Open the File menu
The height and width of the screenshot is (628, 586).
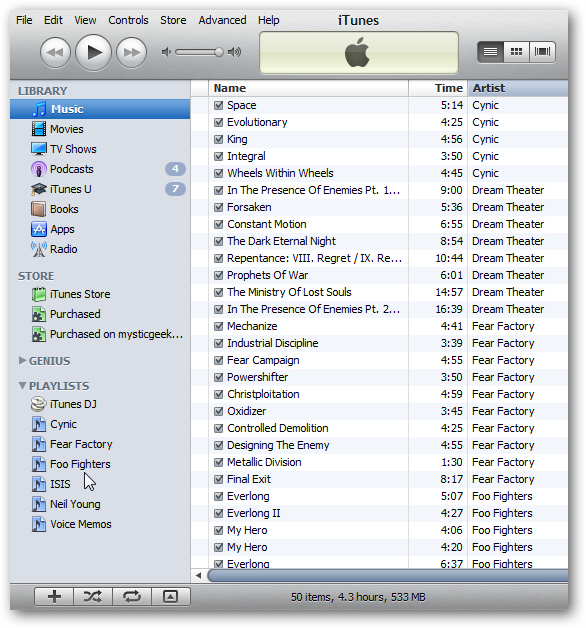tap(24, 20)
